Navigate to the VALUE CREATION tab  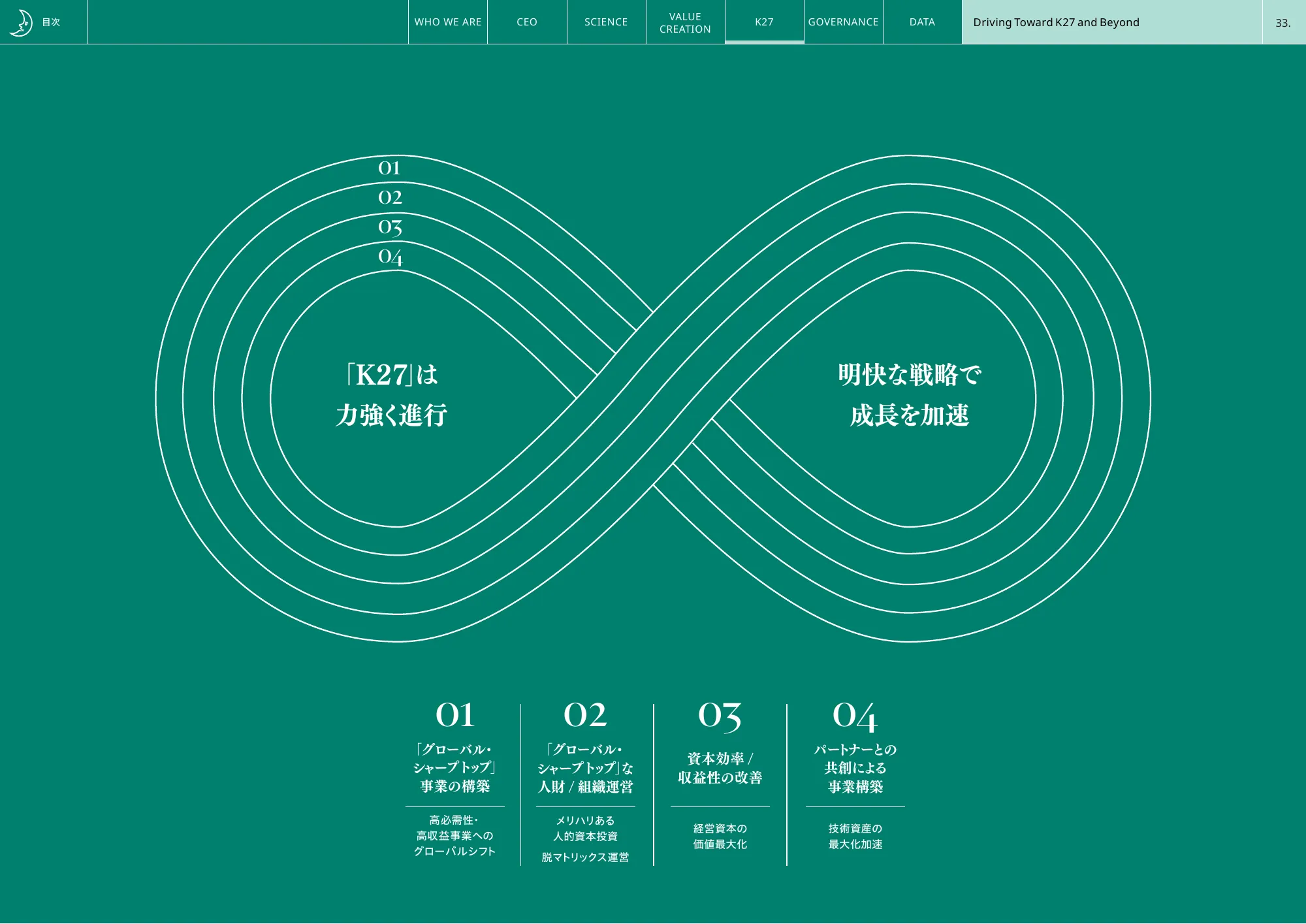tap(685, 22)
